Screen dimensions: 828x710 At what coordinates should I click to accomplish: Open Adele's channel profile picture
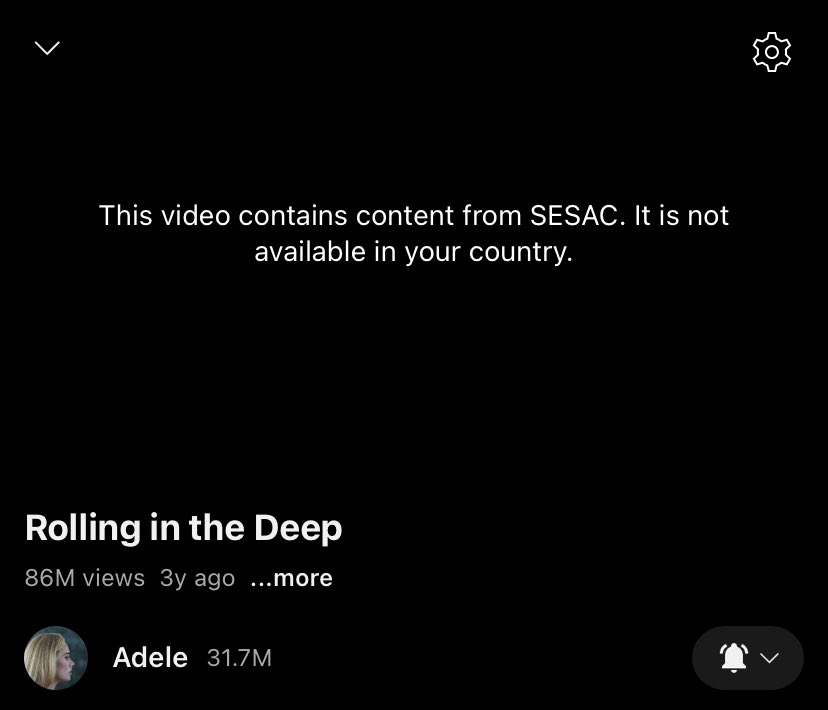click(x=56, y=658)
